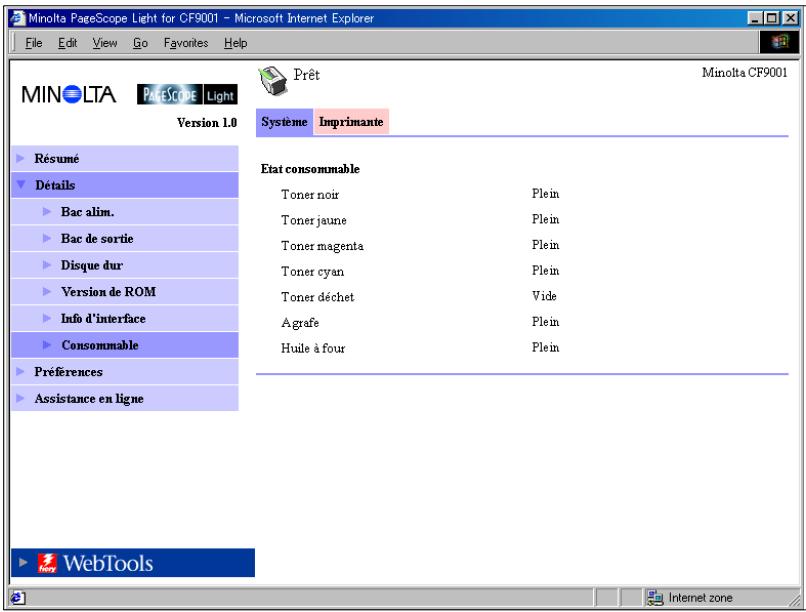Click the Plein status for Huile à four
Image resolution: width=806 pixels, height=612 pixels.
coord(545,347)
